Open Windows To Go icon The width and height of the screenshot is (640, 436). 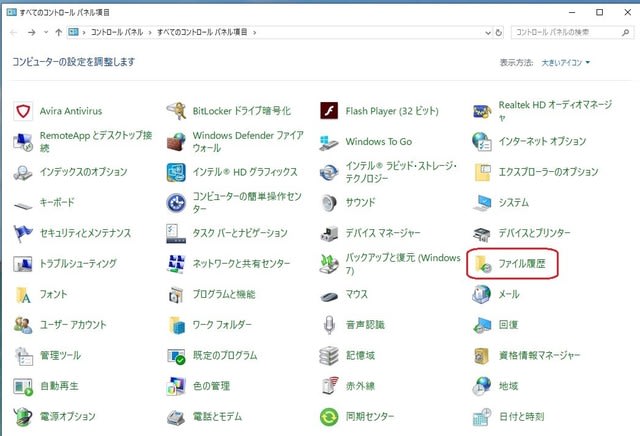coord(329,142)
